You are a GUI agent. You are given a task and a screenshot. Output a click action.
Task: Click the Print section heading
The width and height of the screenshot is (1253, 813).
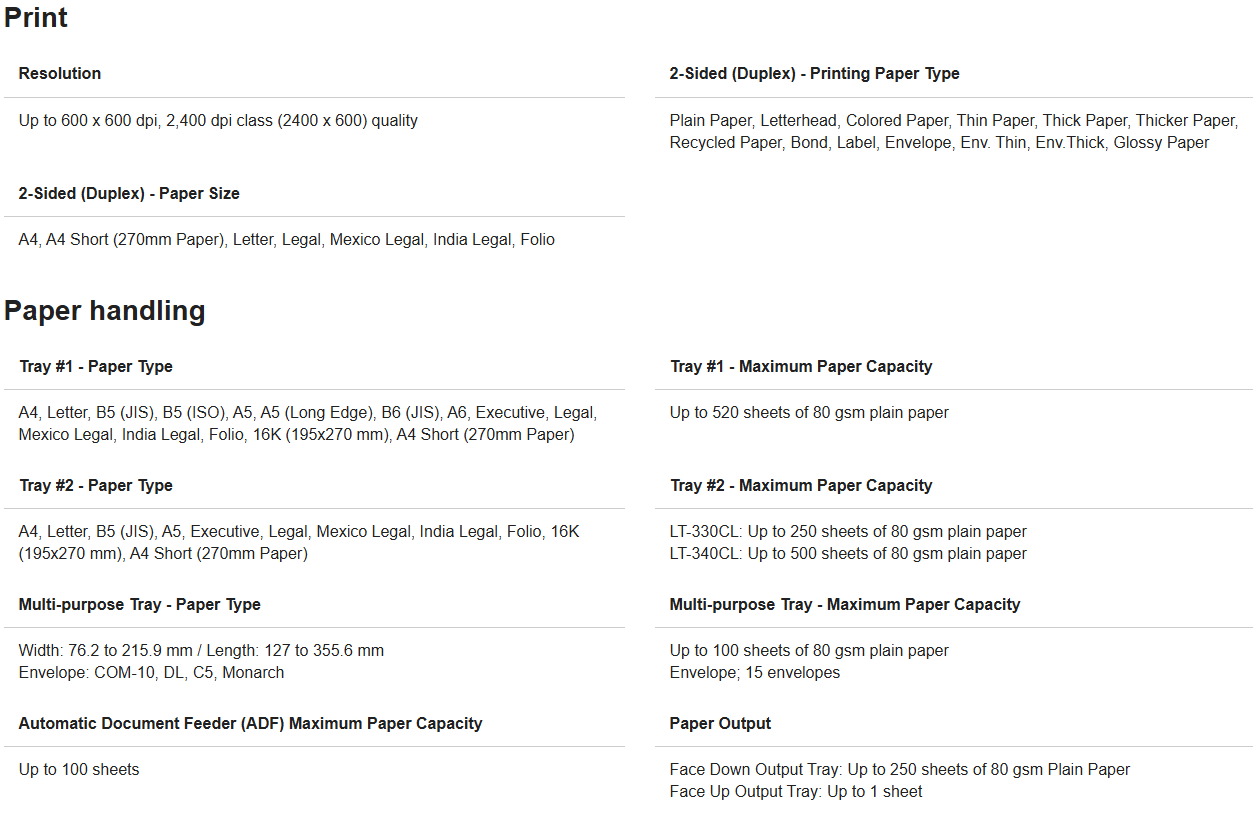(36, 18)
